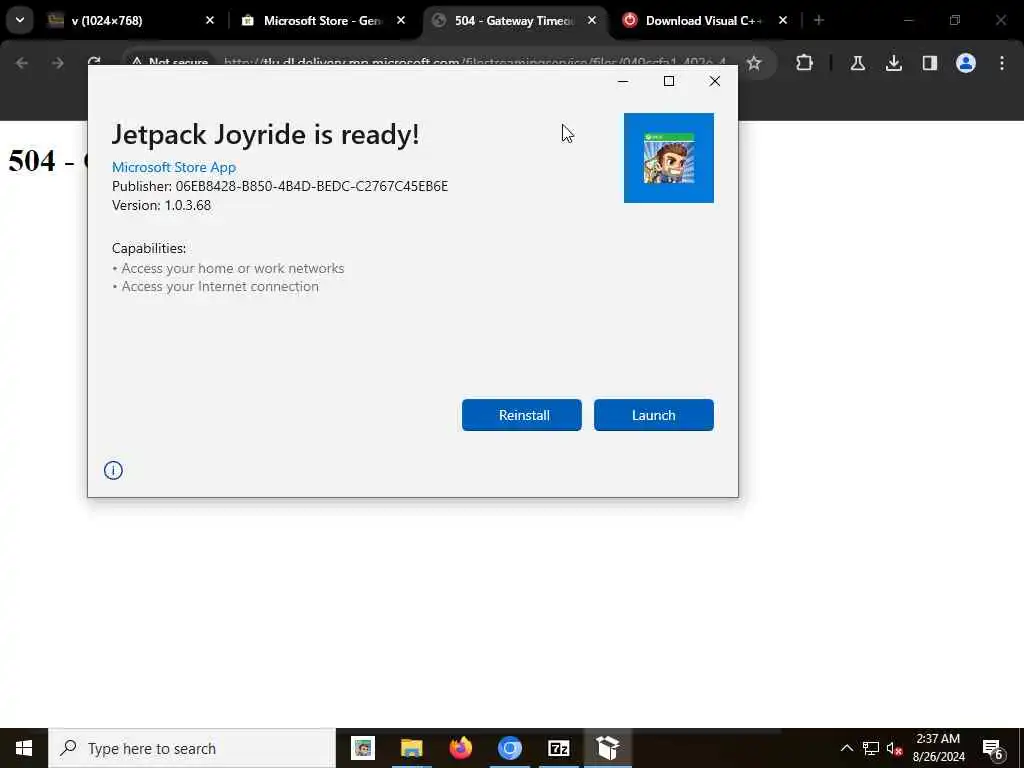Go forward in the browser

(x=57, y=63)
